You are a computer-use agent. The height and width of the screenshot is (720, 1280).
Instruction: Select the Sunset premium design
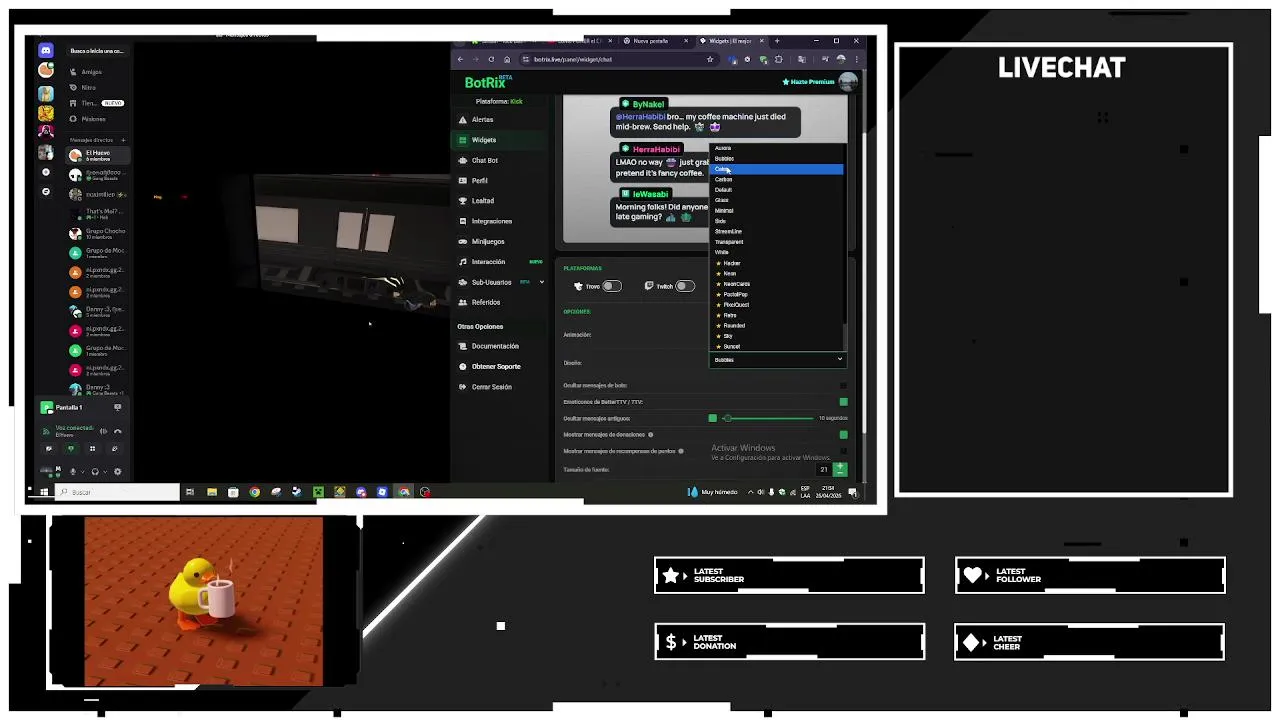tap(777, 346)
